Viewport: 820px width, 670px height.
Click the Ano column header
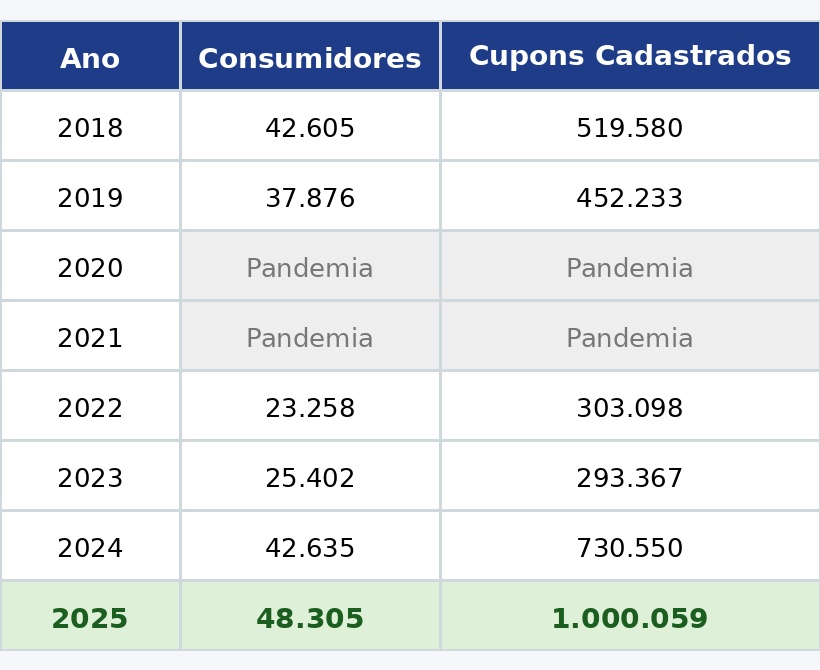(x=90, y=58)
